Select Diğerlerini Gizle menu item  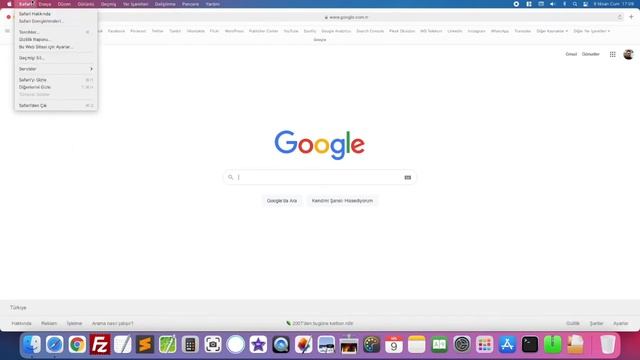click(56, 87)
